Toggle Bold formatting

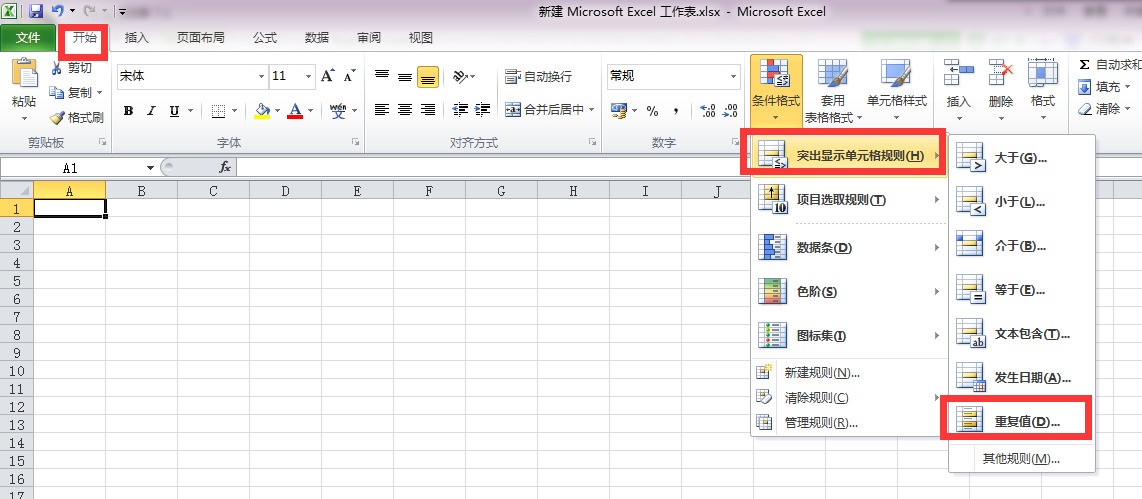point(128,111)
